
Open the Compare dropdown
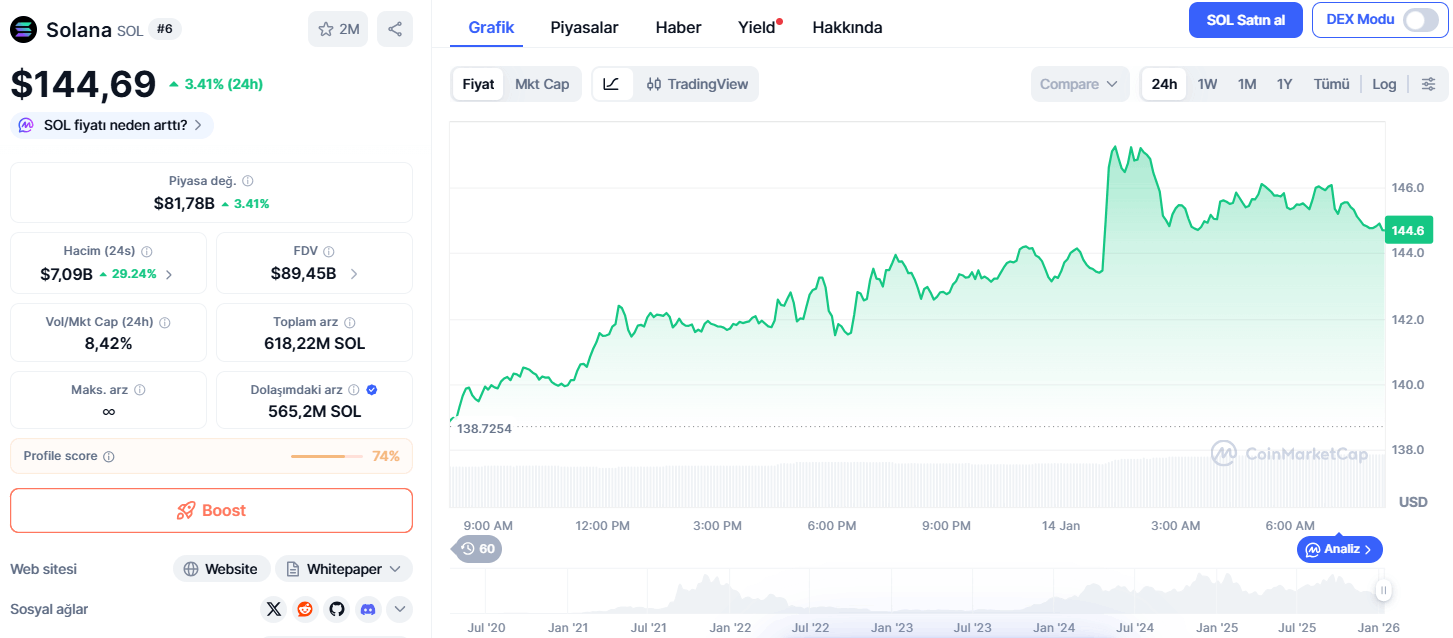[x=1080, y=84]
